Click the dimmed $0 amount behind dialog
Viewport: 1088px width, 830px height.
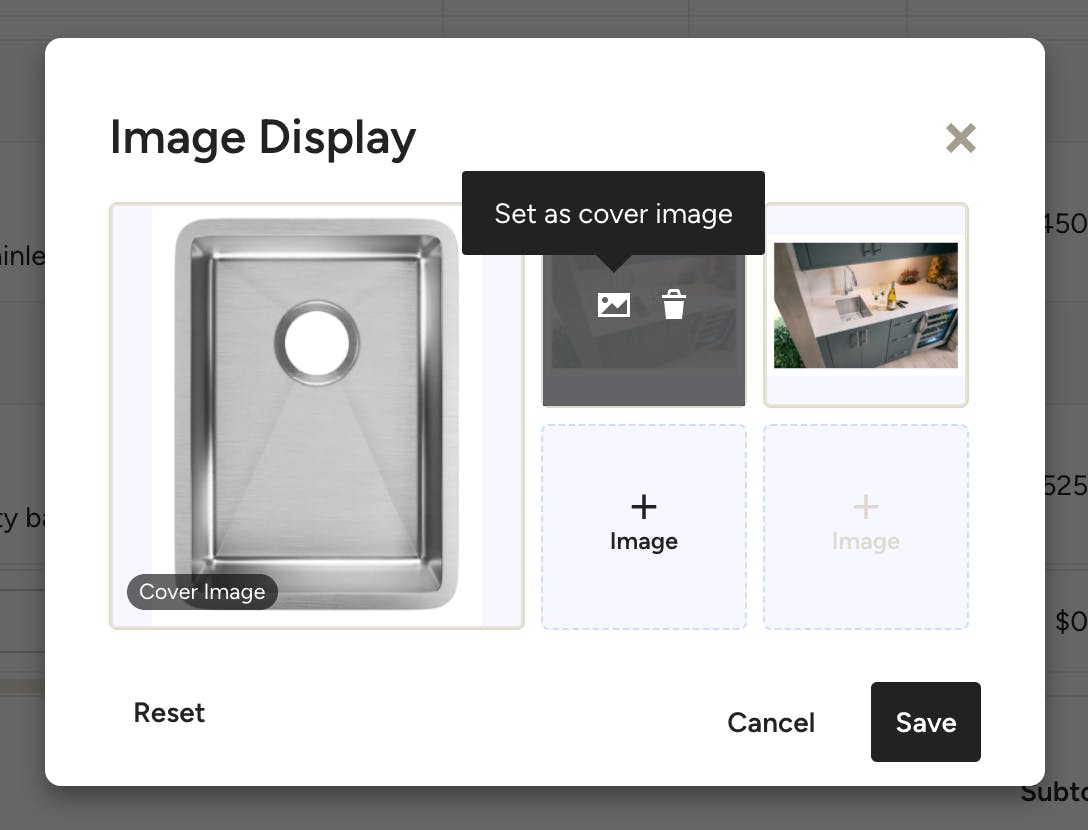tap(1071, 621)
